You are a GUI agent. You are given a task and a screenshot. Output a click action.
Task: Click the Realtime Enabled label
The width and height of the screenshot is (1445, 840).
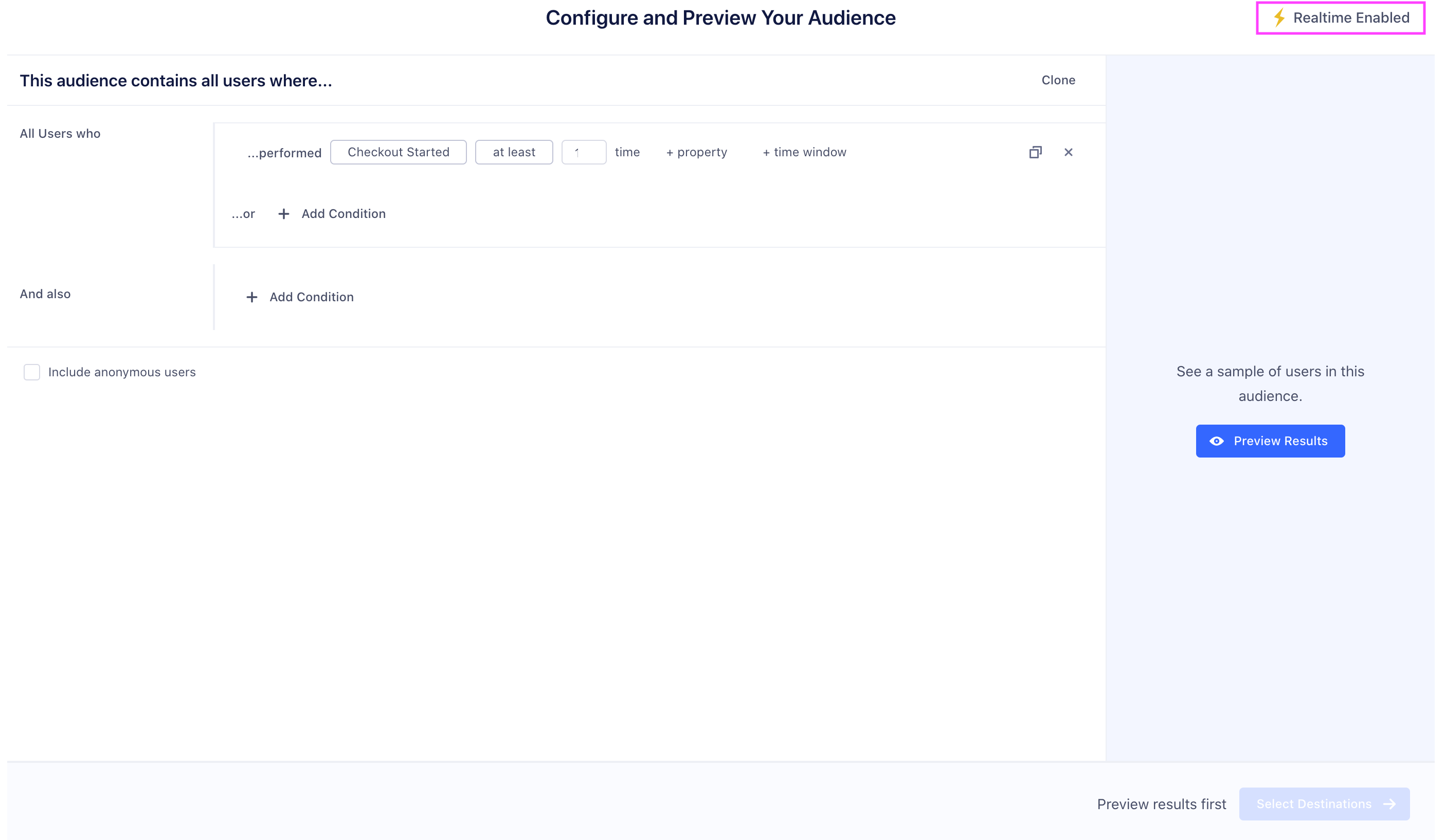[1351, 18]
